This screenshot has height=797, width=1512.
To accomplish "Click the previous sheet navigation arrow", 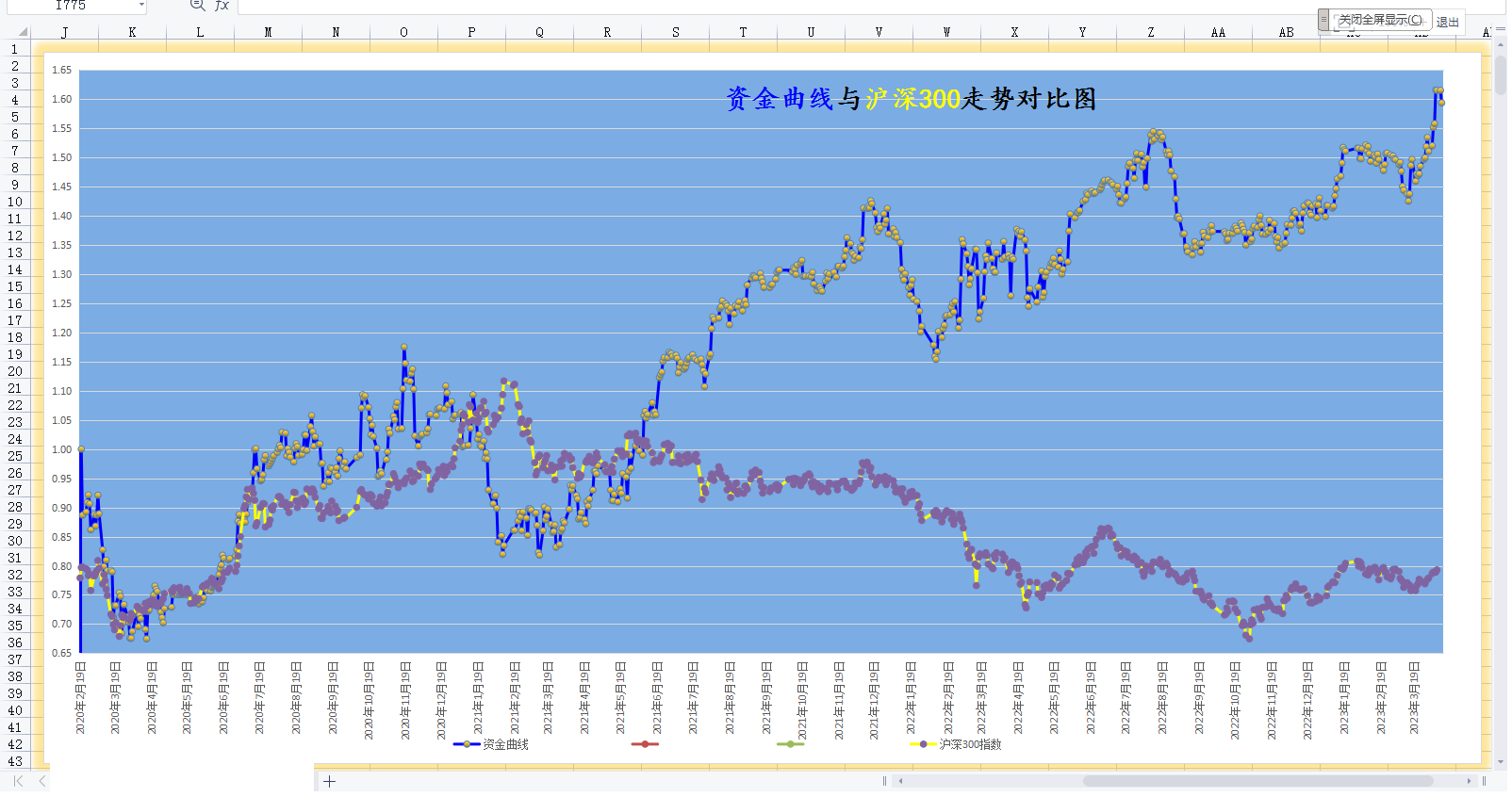I will click(x=42, y=781).
